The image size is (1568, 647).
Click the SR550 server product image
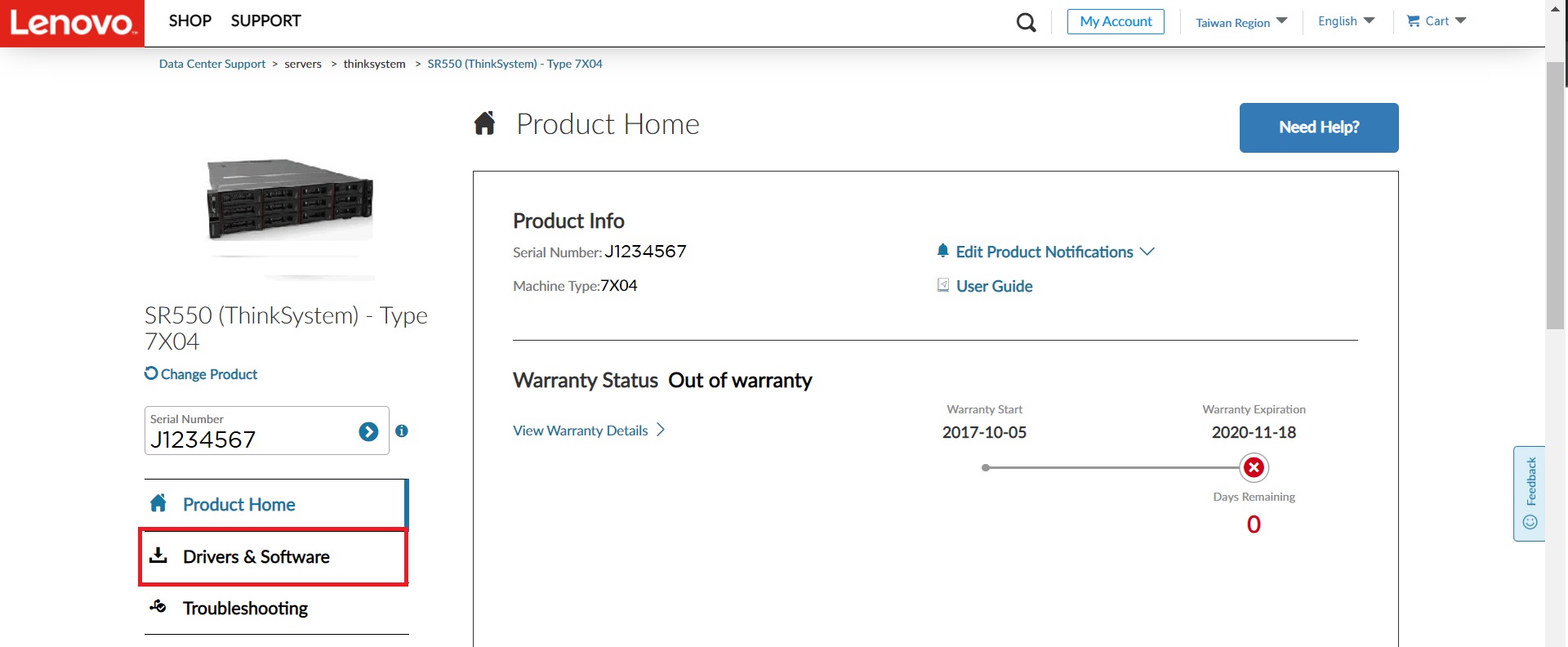coord(290,200)
